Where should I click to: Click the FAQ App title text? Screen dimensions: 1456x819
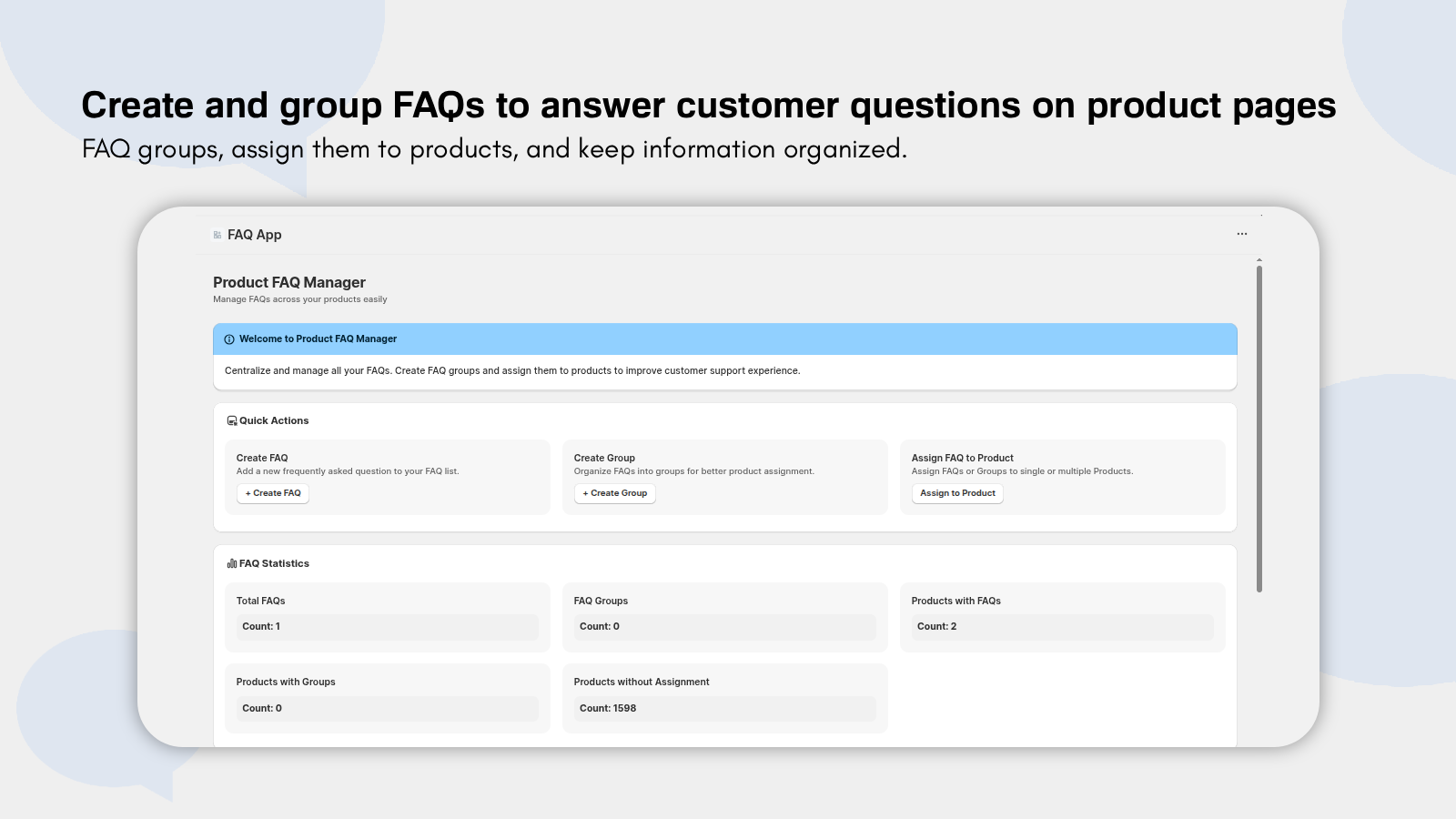255,235
